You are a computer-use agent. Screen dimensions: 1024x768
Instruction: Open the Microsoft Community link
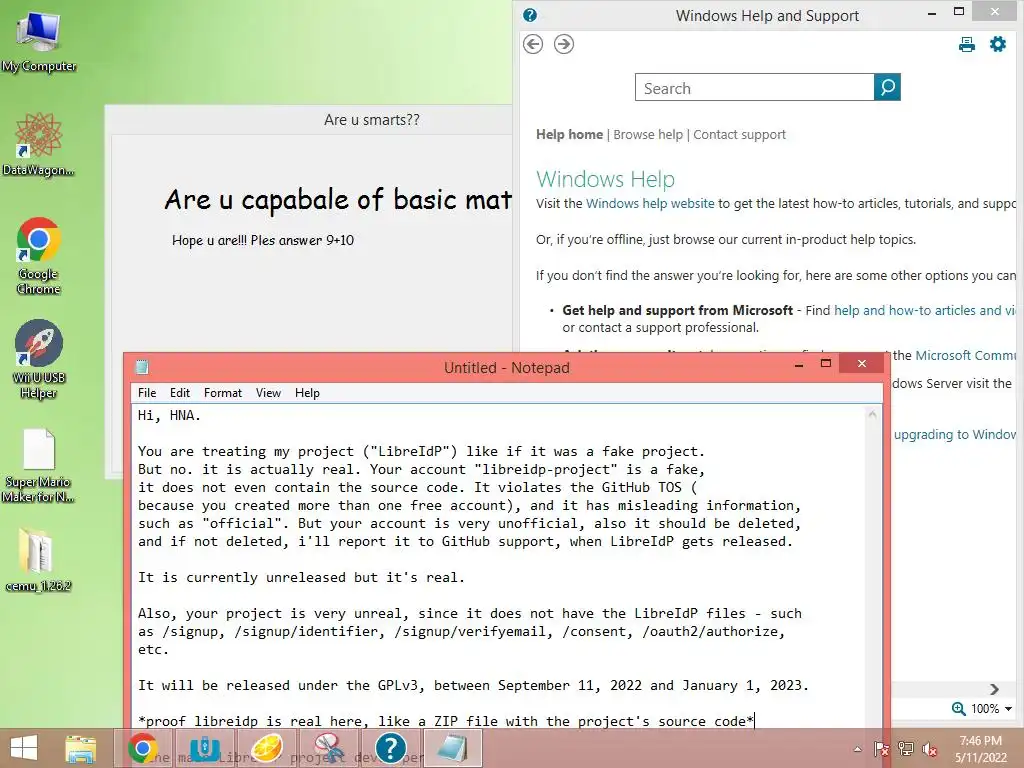coord(965,355)
